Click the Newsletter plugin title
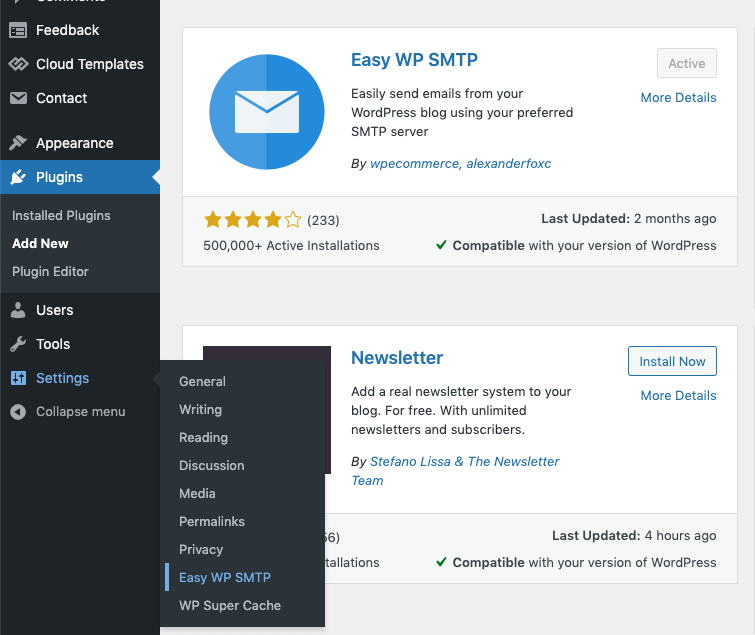Image resolution: width=755 pixels, height=635 pixels. [x=397, y=358]
